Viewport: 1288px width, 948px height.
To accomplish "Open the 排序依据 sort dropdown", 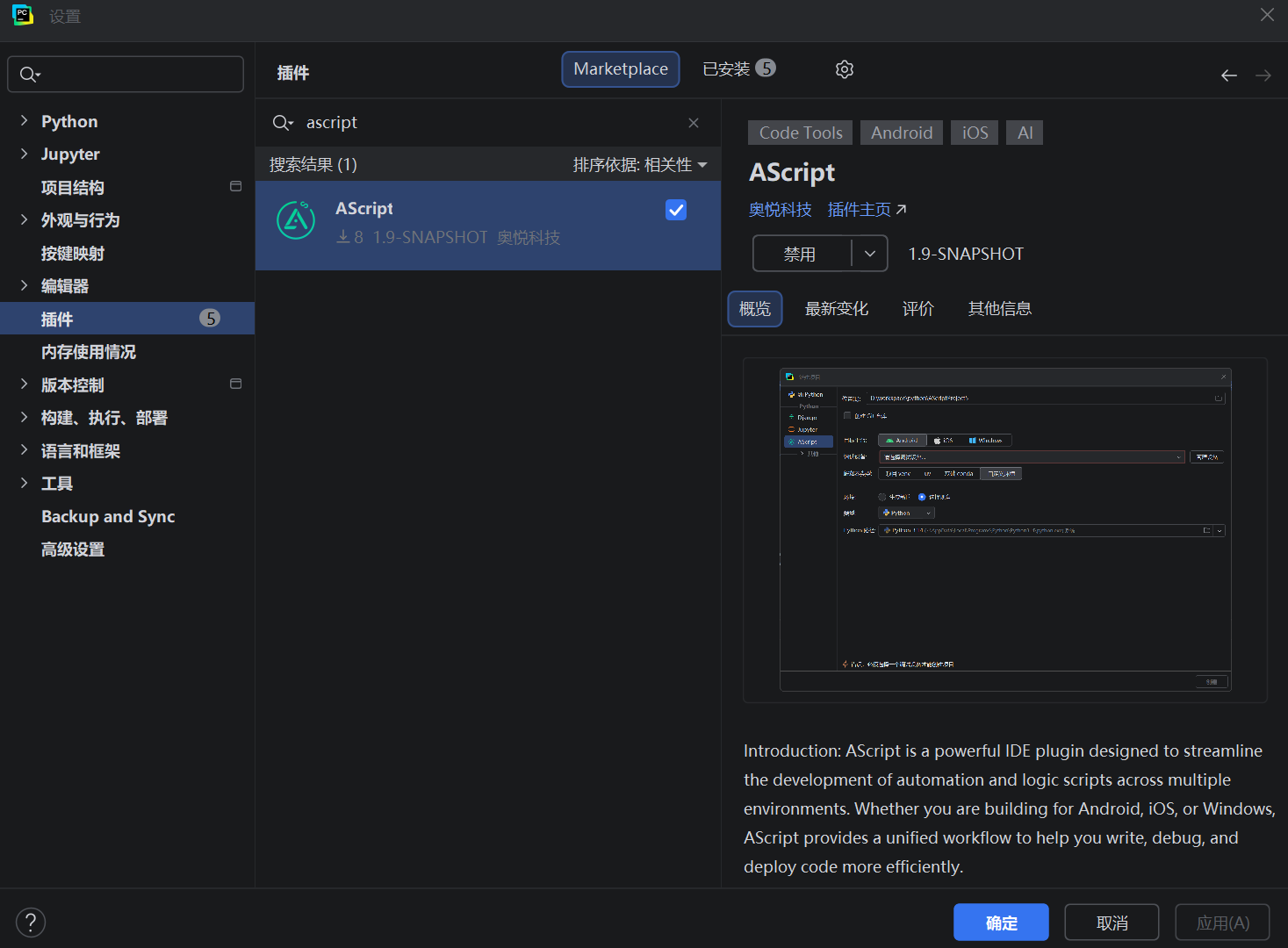I will 639,165.
